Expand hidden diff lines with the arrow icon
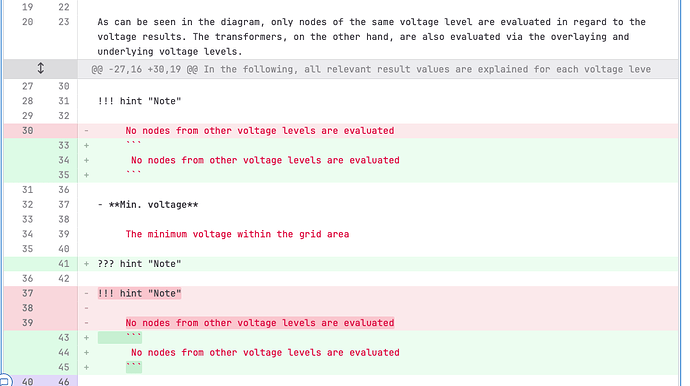Image resolution: width=690 pixels, height=386 pixels. tap(40, 69)
